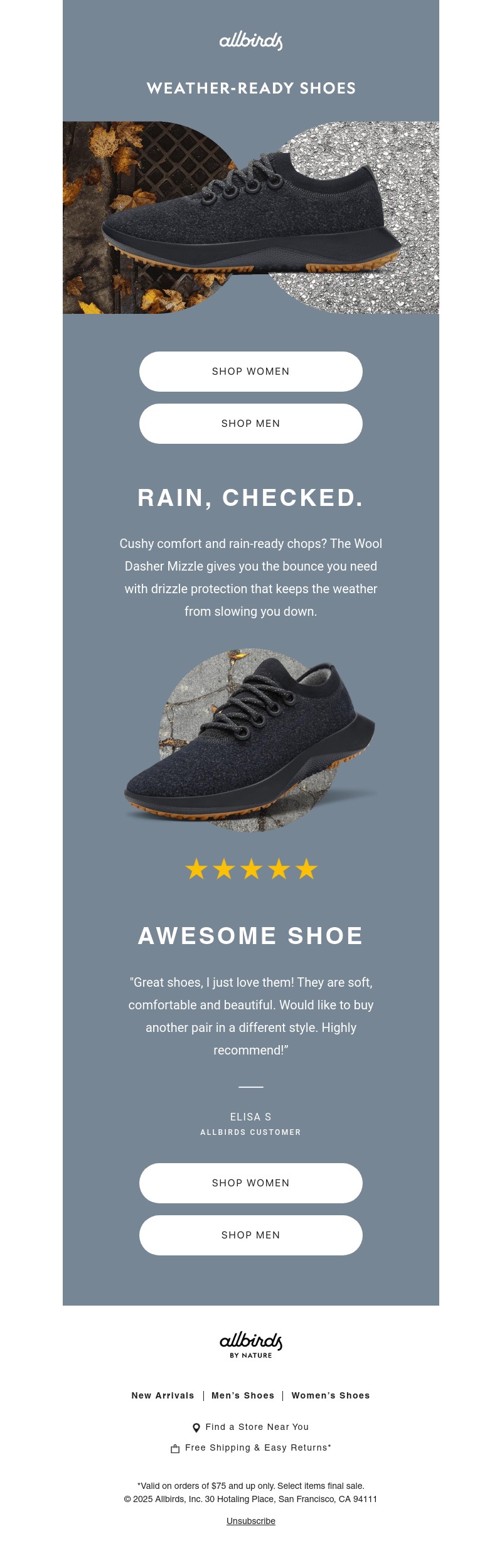Click the first gold rating star
Viewport: 502px width, 1568px height.
(x=196, y=869)
